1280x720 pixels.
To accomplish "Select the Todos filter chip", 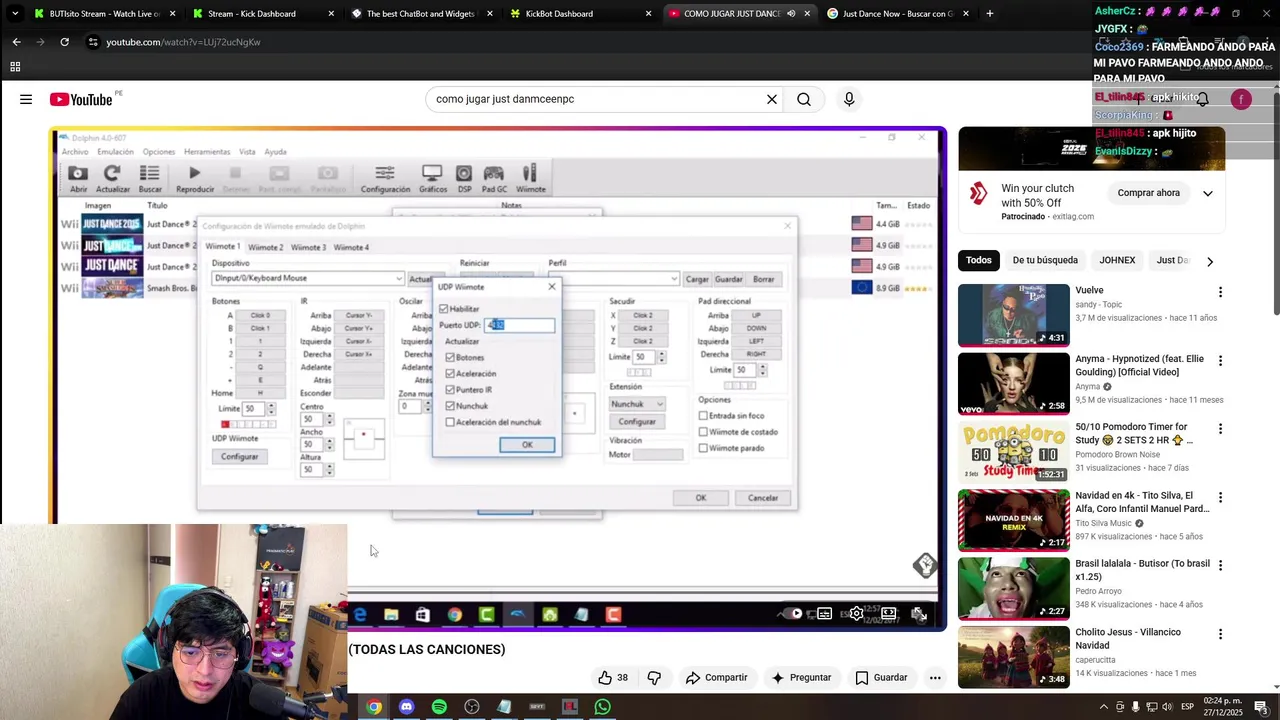I will coord(979,260).
